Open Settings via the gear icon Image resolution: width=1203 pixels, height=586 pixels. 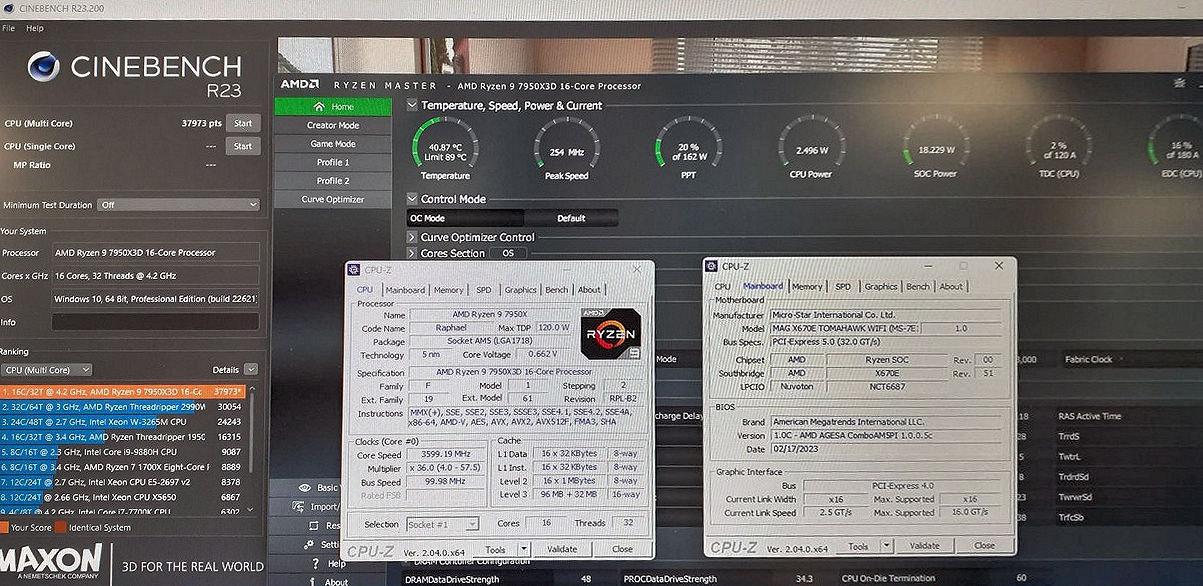[309, 545]
